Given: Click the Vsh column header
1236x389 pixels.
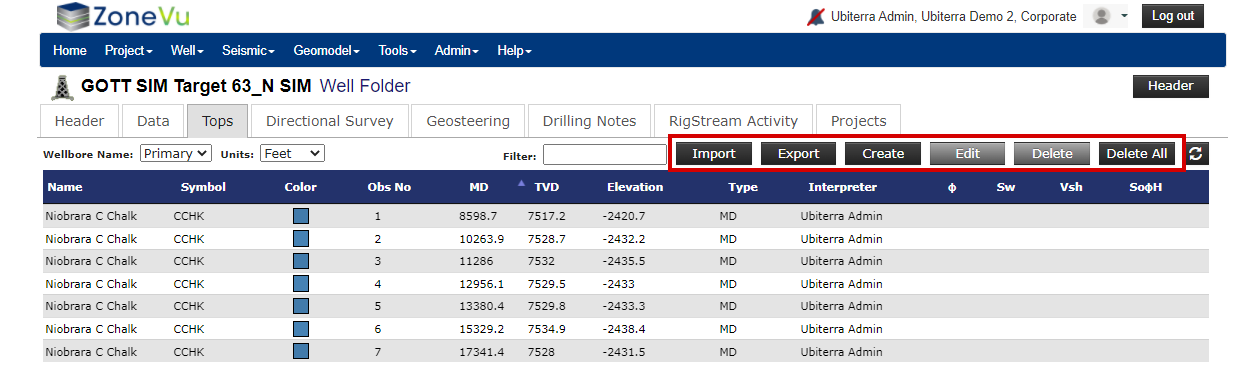Looking at the screenshot, I should 1071,187.
